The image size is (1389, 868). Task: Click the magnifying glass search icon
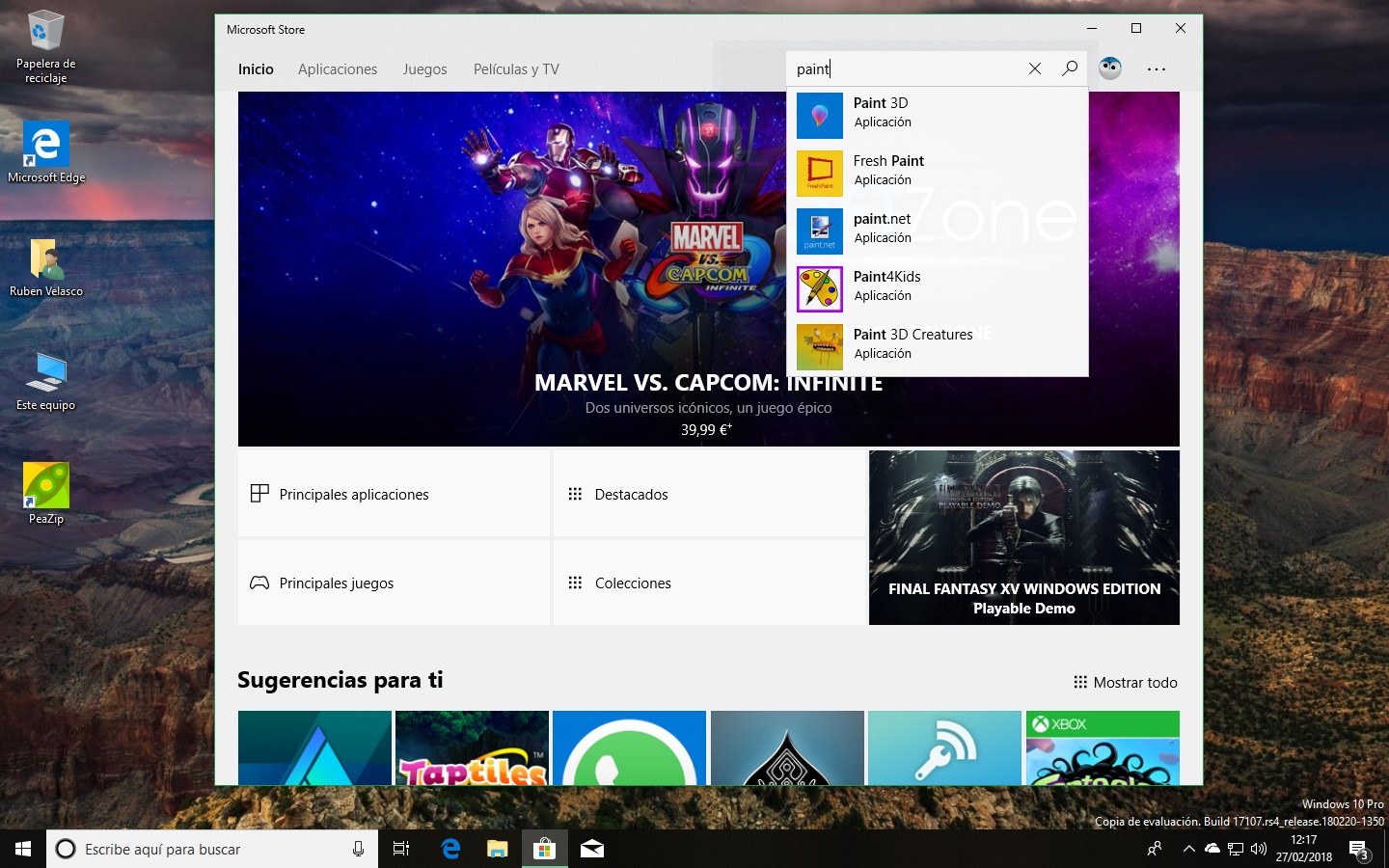[1070, 68]
